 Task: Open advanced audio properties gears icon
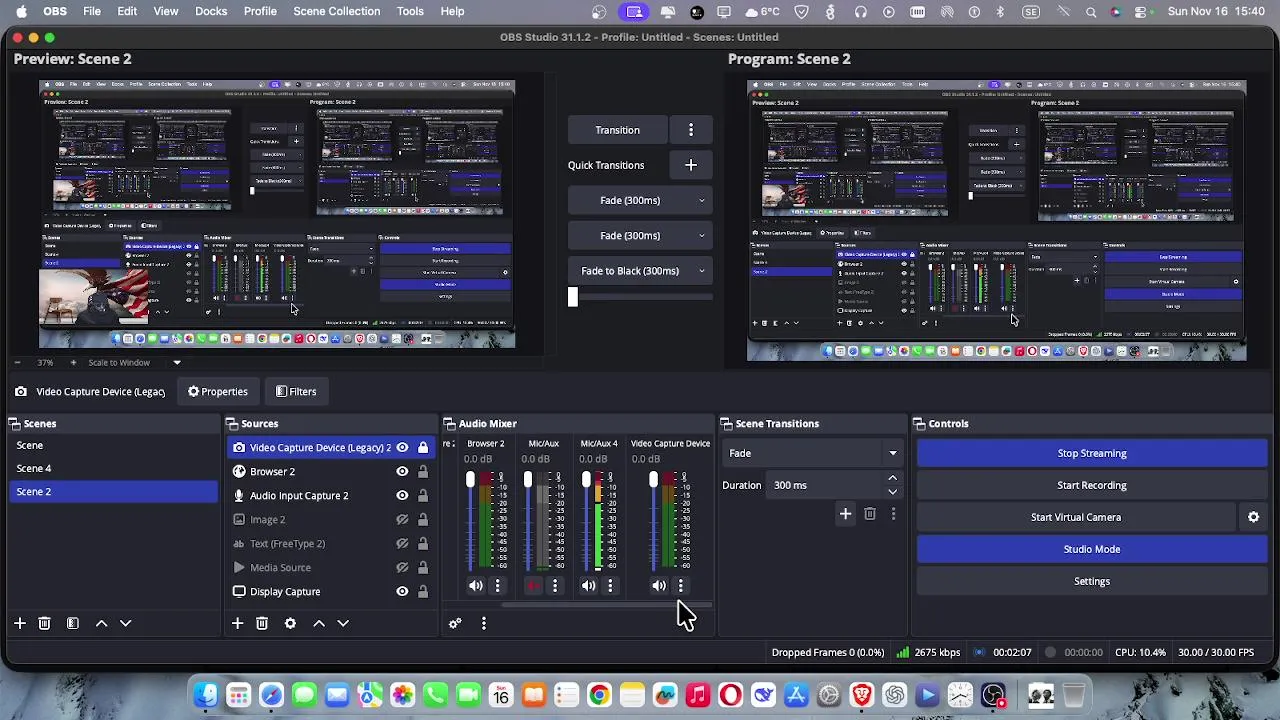pyautogui.click(x=455, y=623)
